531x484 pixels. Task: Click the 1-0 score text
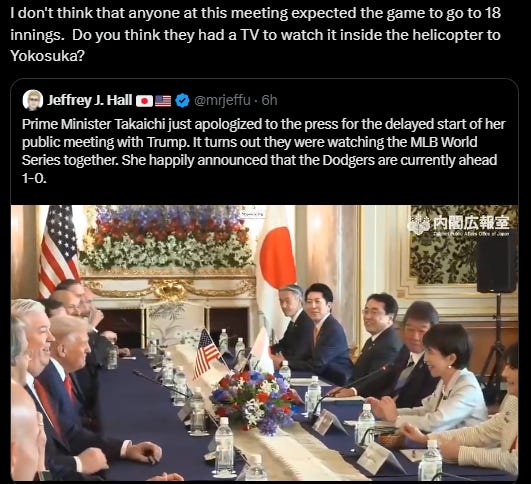(34, 178)
